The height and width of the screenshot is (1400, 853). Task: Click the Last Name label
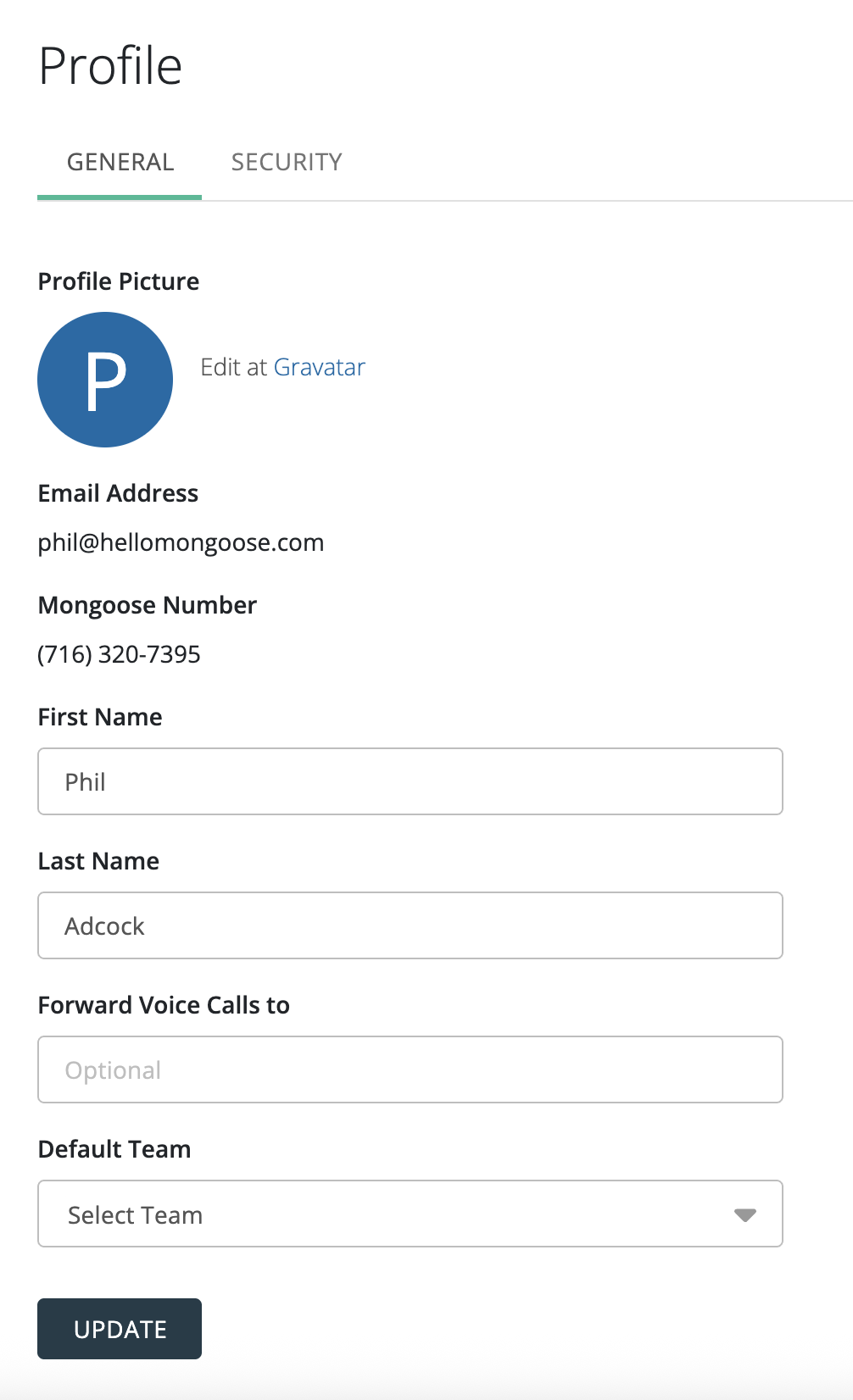[98, 861]
